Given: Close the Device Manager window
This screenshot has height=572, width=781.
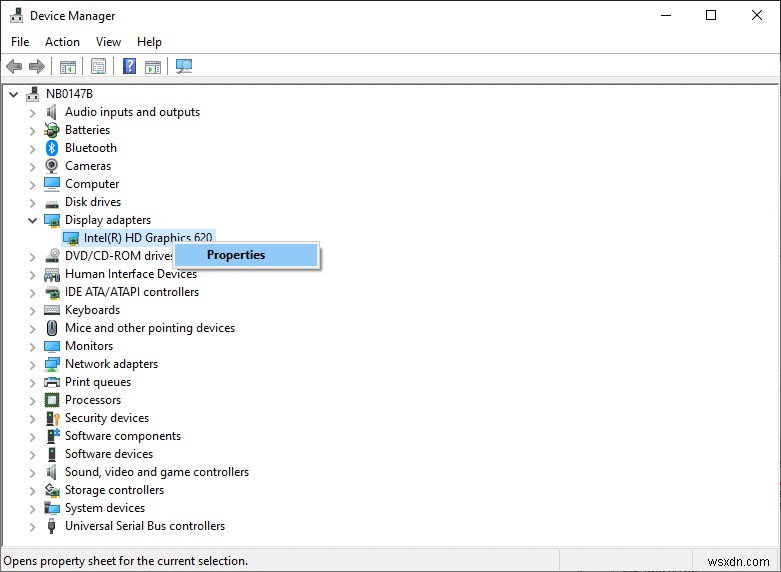Looking at the screenshot, I should point(757,15).
